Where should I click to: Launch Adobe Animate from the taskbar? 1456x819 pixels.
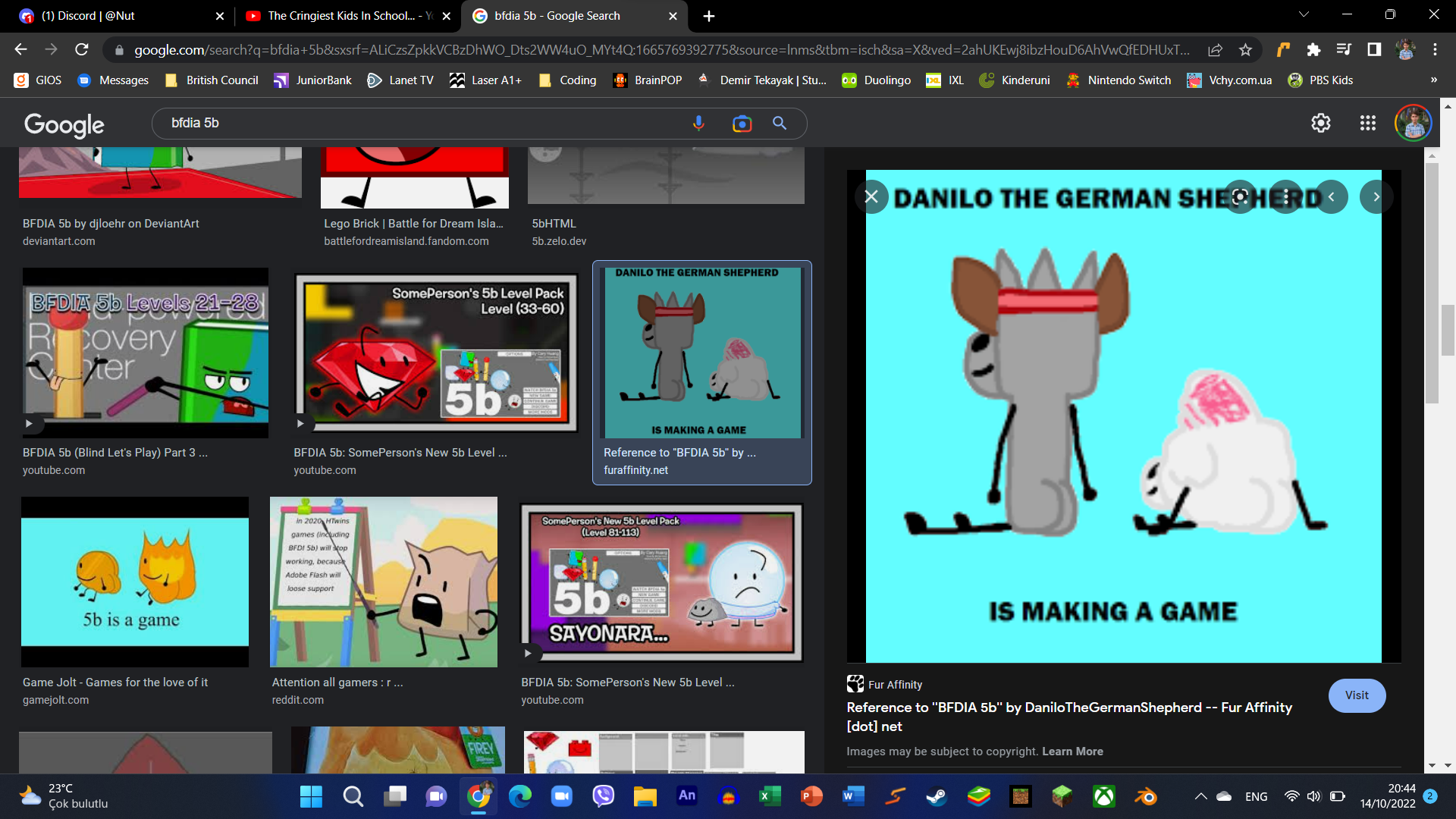pos(686,796)
